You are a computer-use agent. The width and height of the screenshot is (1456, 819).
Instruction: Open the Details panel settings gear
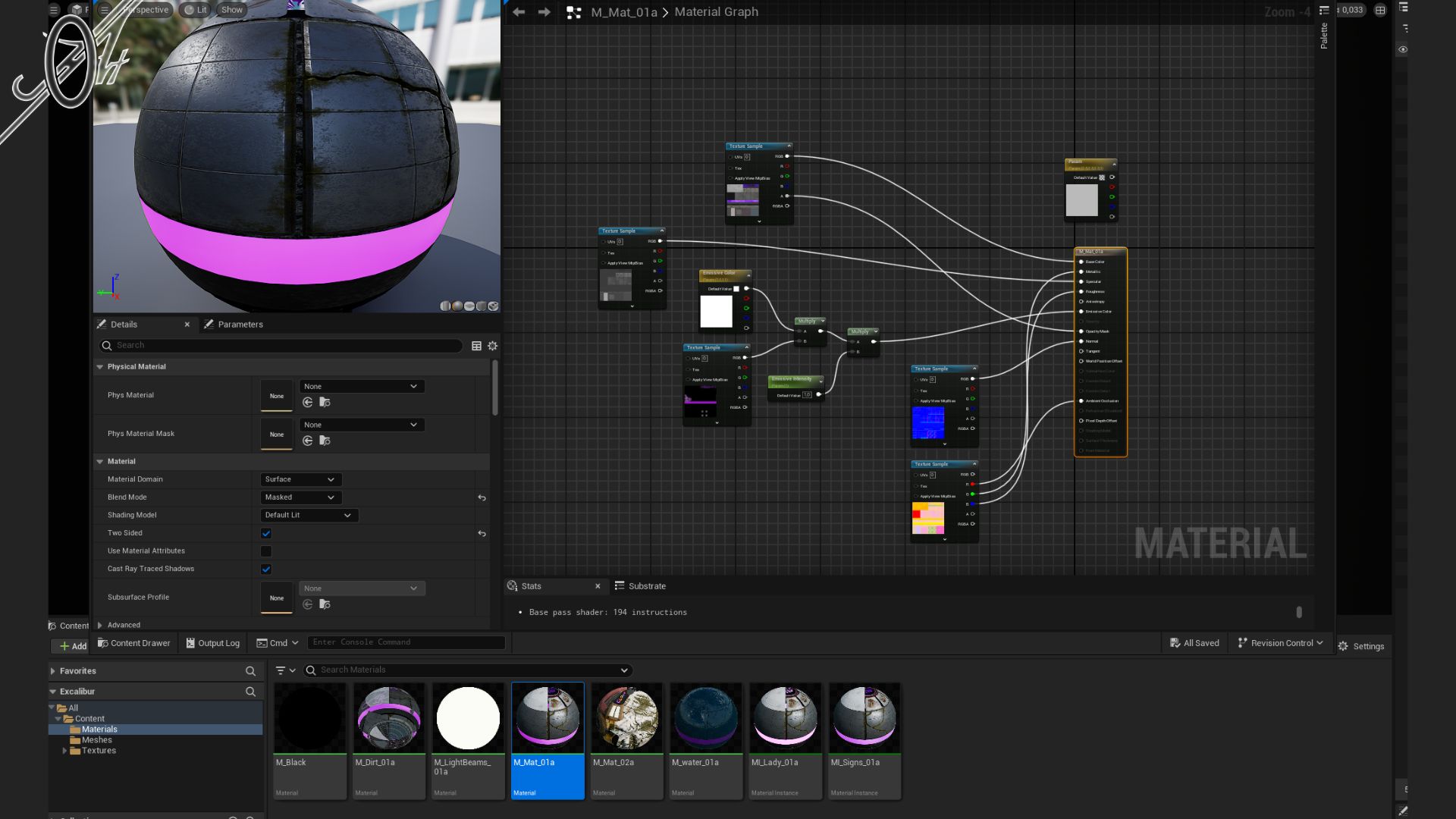point(493,346)
